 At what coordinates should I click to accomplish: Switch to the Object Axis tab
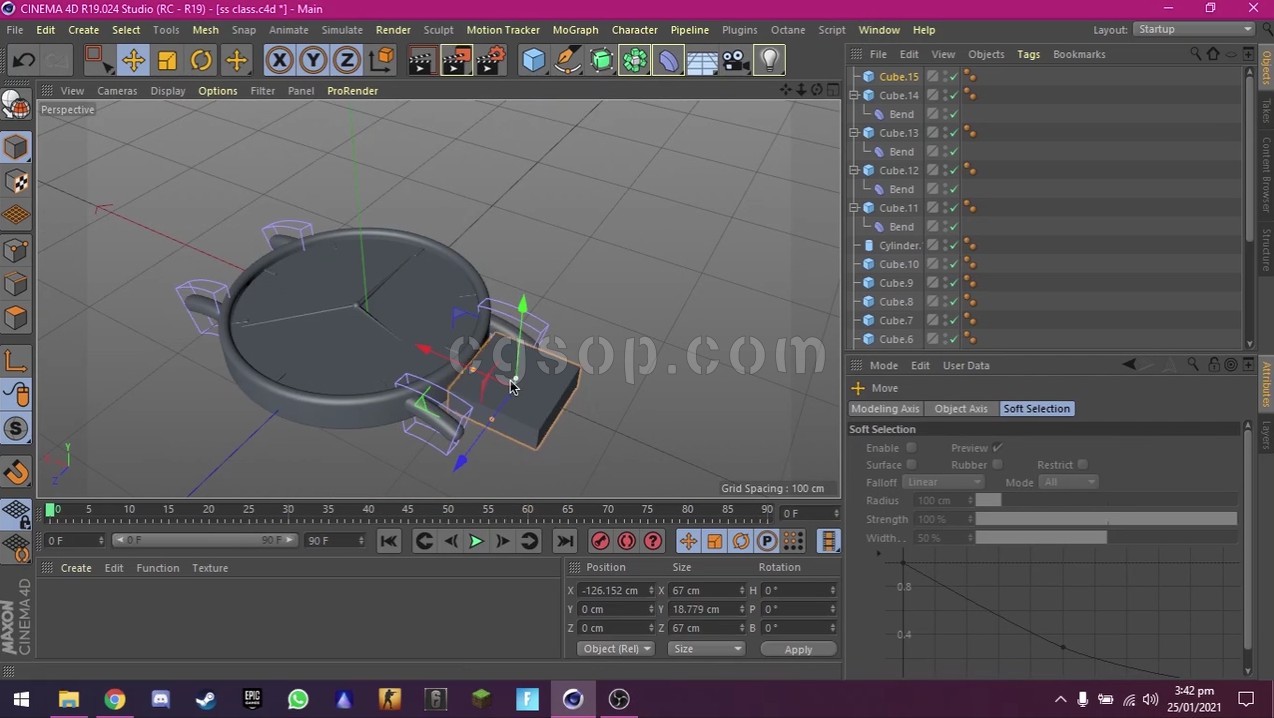pyautogui.click(x=961, y=409)
